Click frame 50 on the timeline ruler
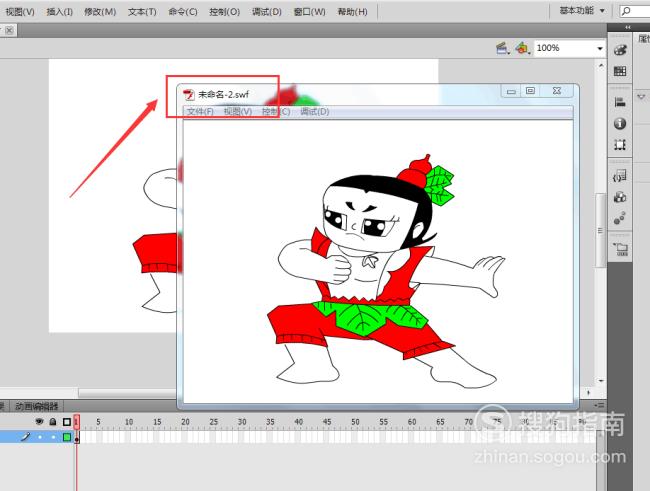The height and width of the screenshot is (491, 650). pos(355,422)
